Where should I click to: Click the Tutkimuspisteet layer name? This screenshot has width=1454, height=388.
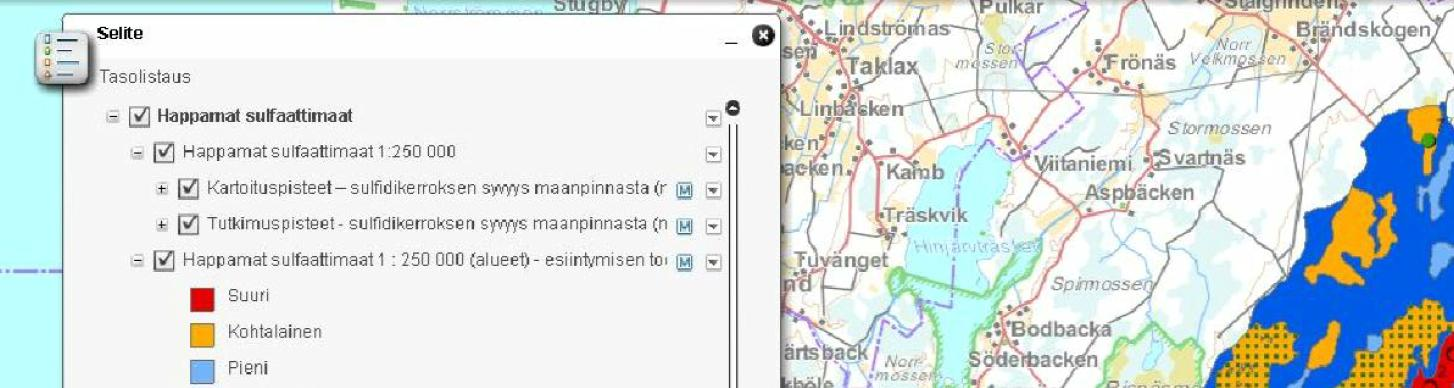pyautogui.click(x=436, y=224)
